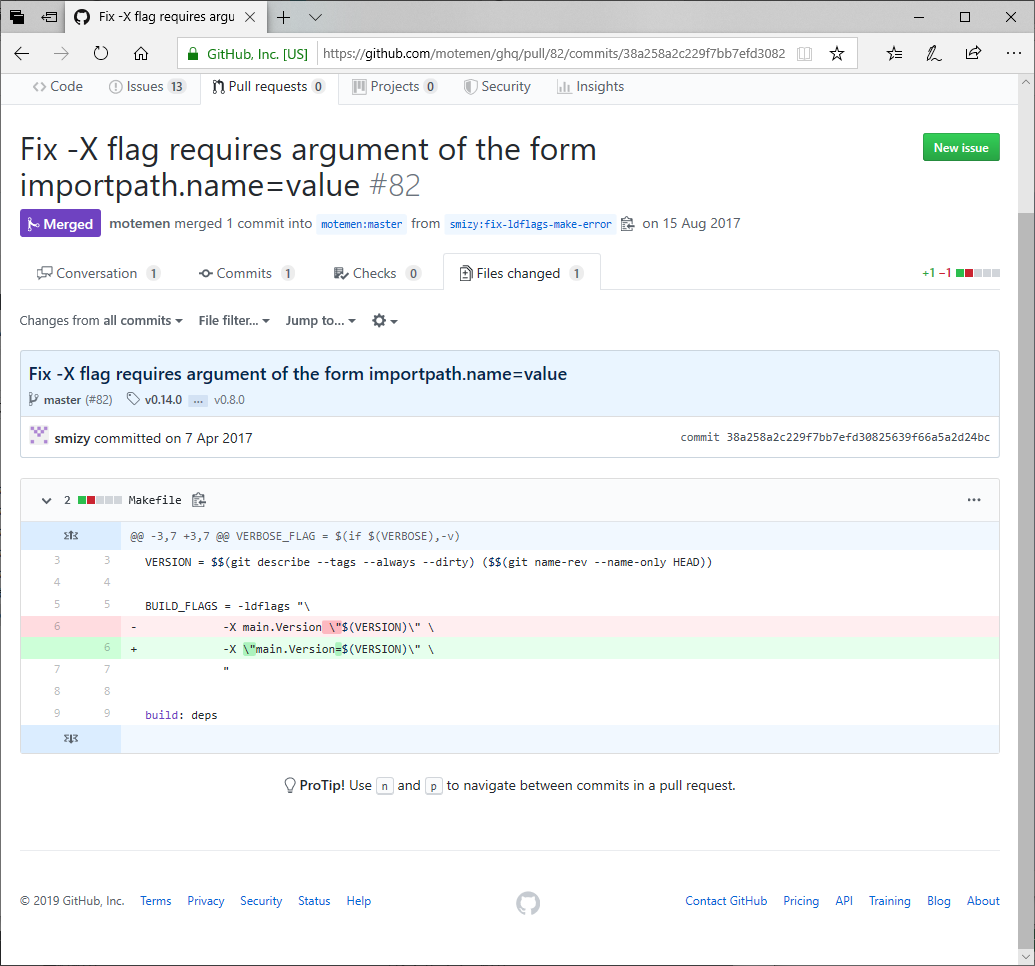Screen dimensions: 1035x966
Task: Click the green New issue button
Action: pyautogui.click(x=960, y=147)
